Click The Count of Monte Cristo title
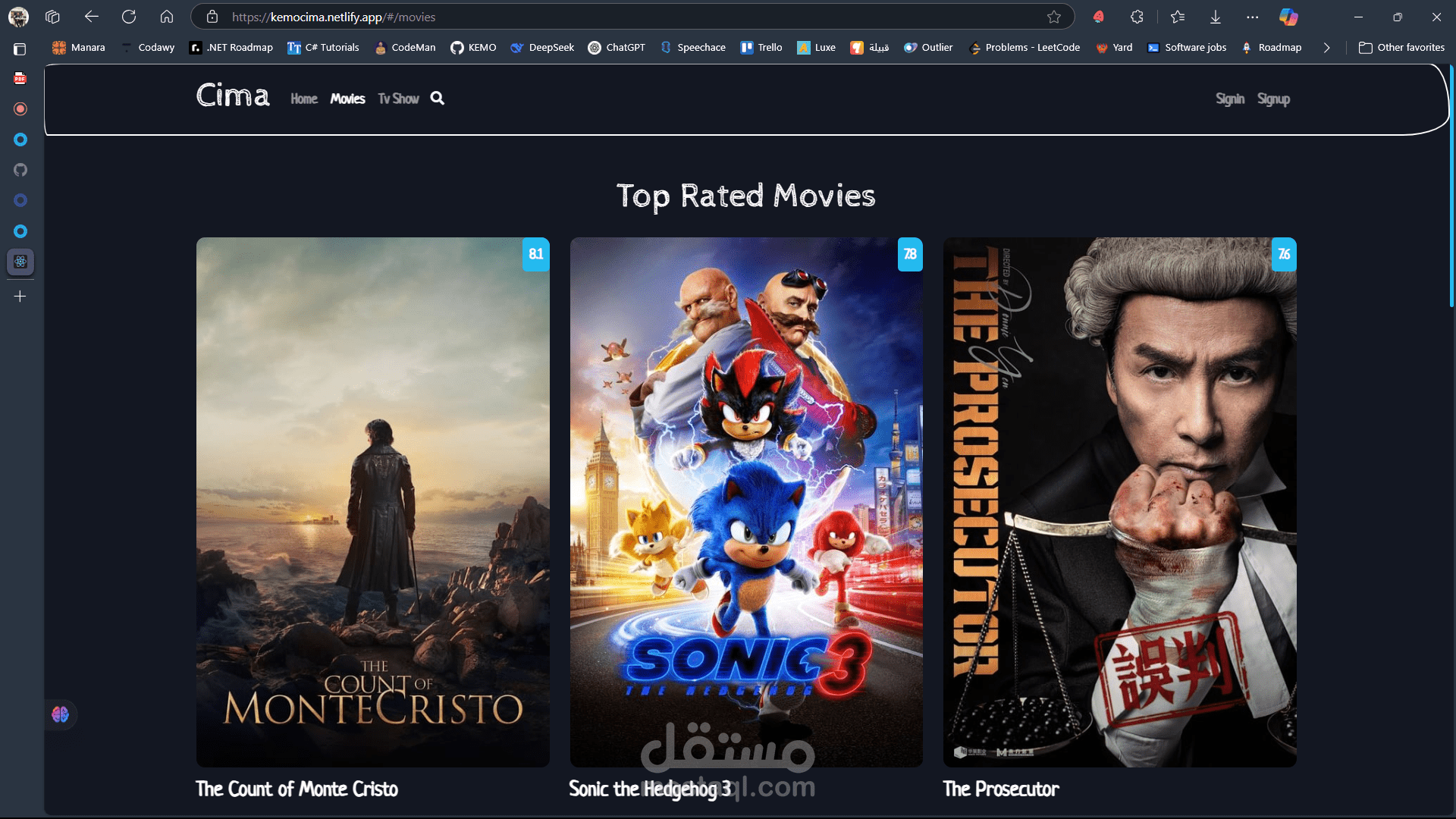1456x819 pixels. pyautogui.click(x=297, y=789)
